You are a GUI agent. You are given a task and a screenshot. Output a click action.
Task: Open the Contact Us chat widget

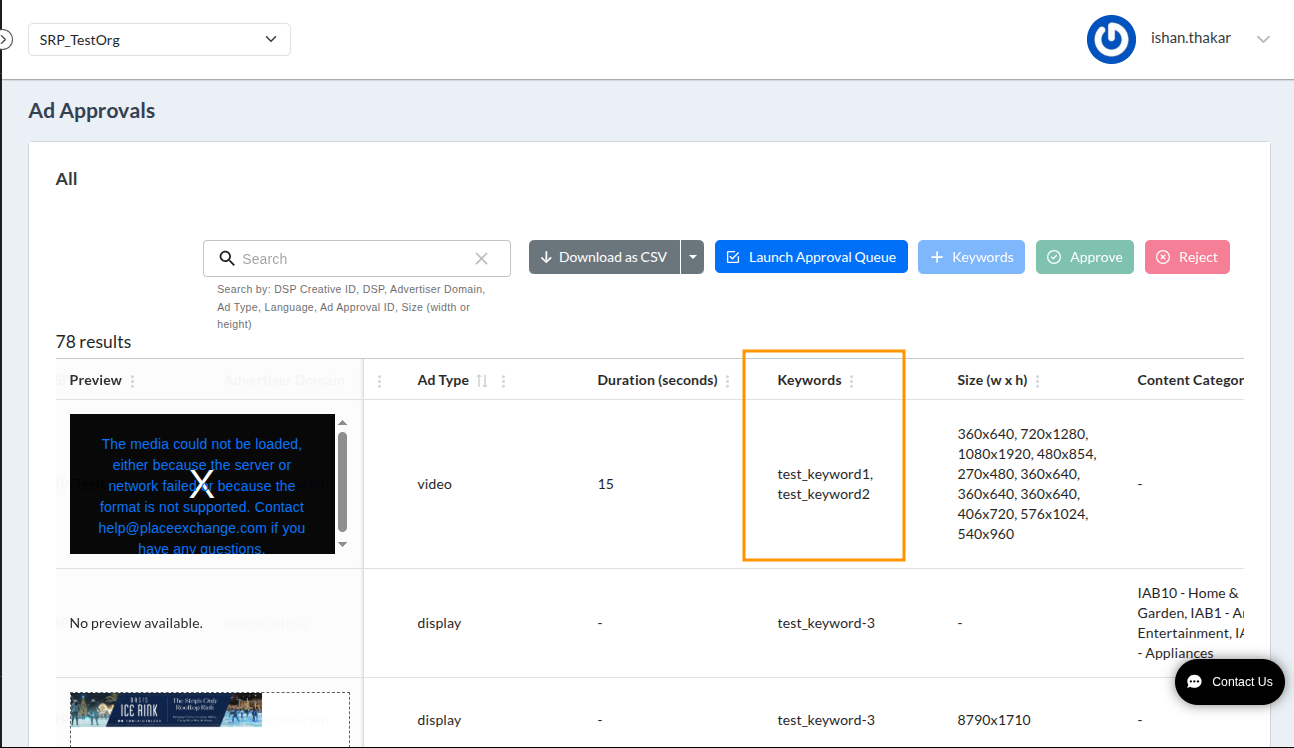(1229, 682)
